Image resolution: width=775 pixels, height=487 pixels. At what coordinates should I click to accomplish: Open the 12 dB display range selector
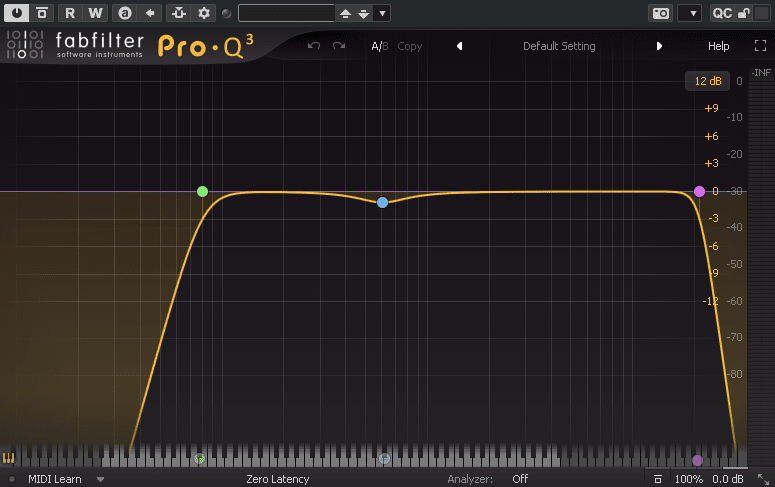707,81
